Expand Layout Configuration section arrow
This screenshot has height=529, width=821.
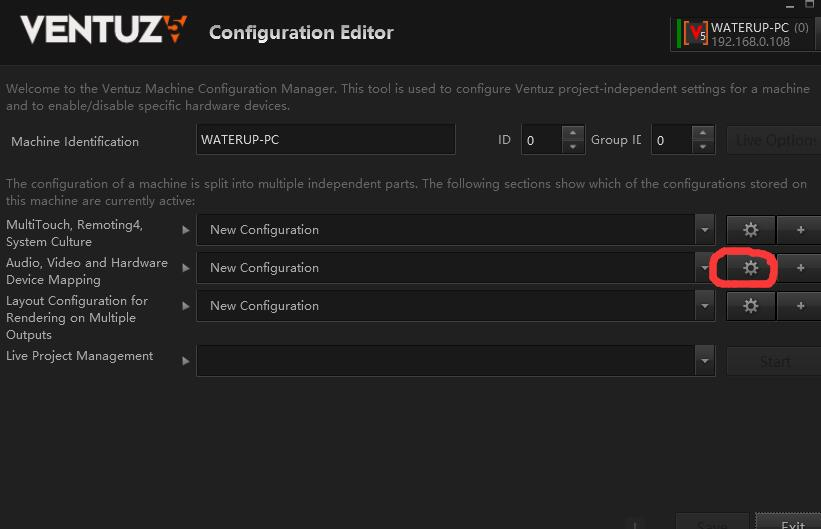[185, 306]
